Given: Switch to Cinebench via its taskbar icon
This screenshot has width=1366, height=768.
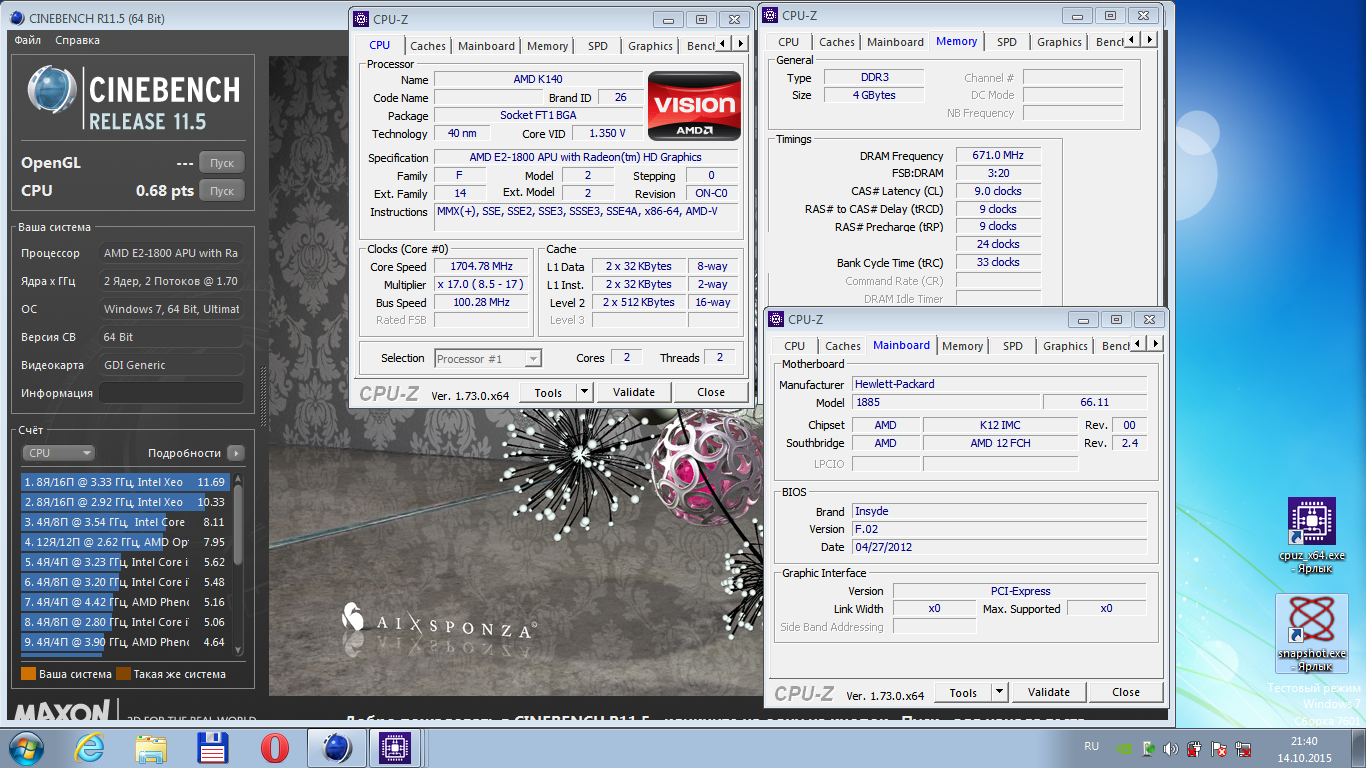Looking at the screenshot, I should [337, 747].
